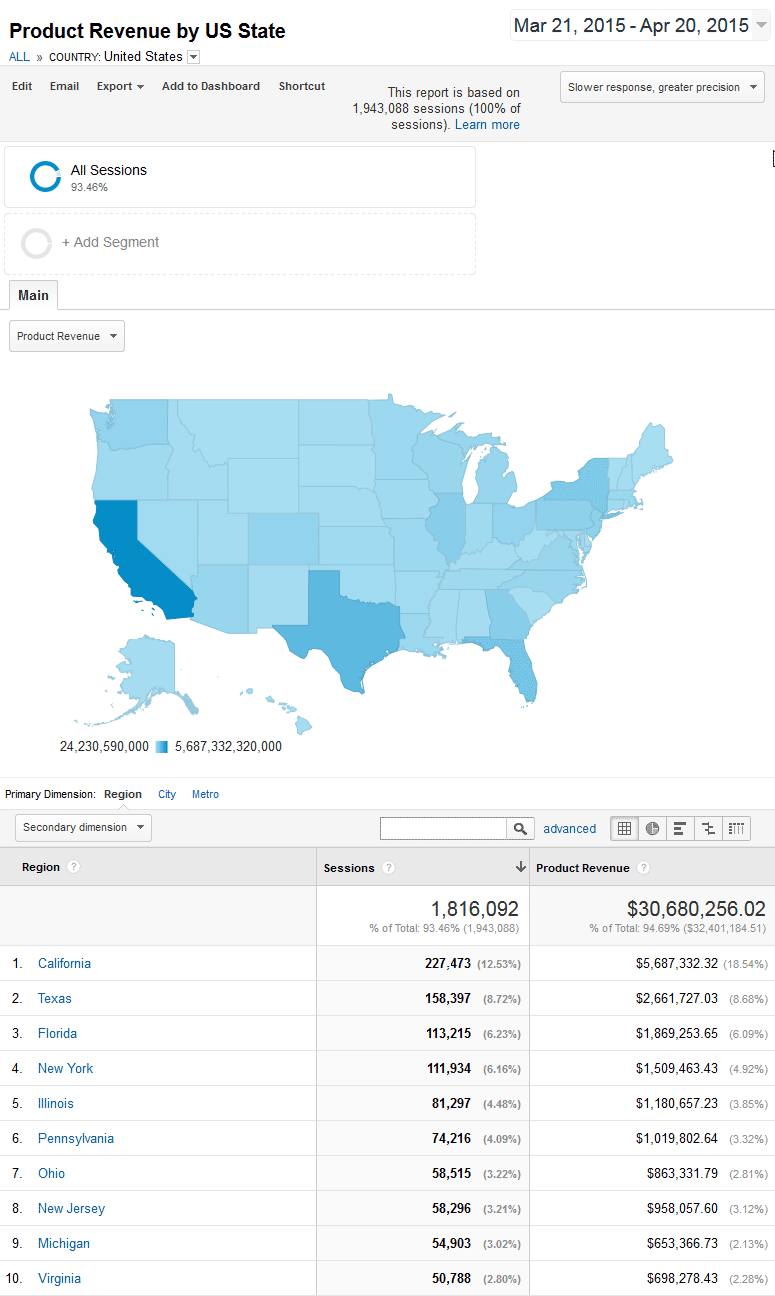Click into the table search field
This screenshot has width=775, height=1296.
(444, 828)
